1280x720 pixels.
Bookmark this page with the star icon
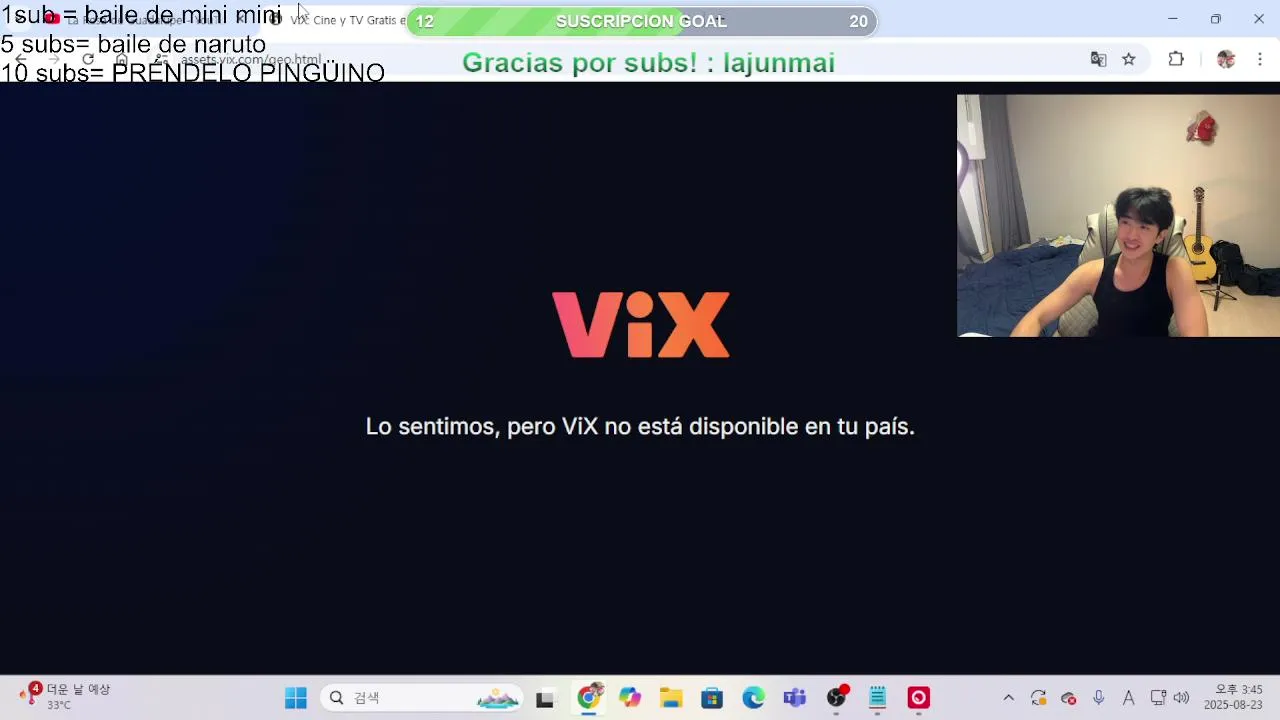point(1129,59)
